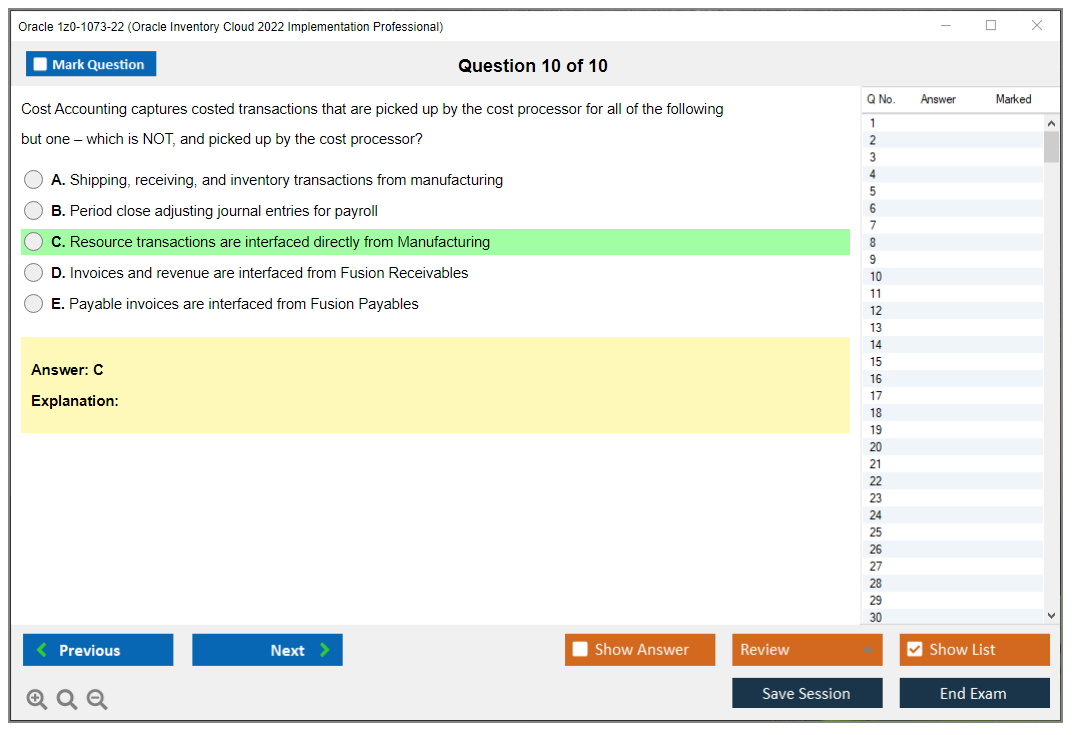Select the highlighted option C radio button
The width and height of the screenshot is (1075, 735).
pyautogui.click(x=33, y=241)
